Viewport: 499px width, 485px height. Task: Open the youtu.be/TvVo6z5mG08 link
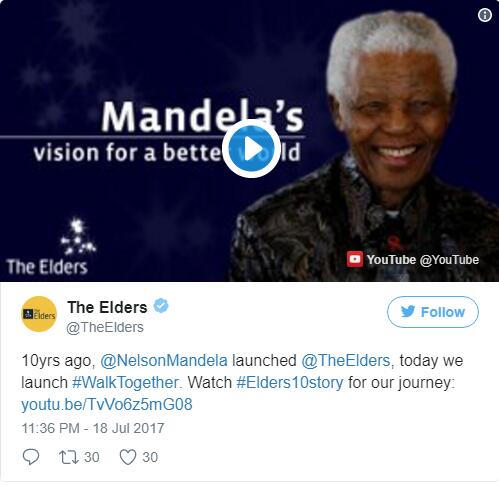(x=107, y=404)
